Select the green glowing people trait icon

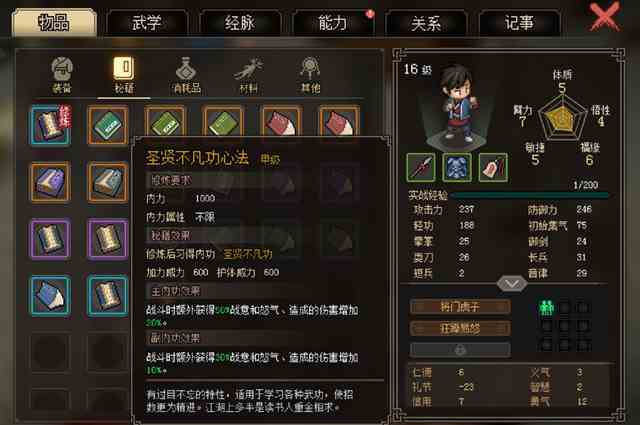pos(546,307)
